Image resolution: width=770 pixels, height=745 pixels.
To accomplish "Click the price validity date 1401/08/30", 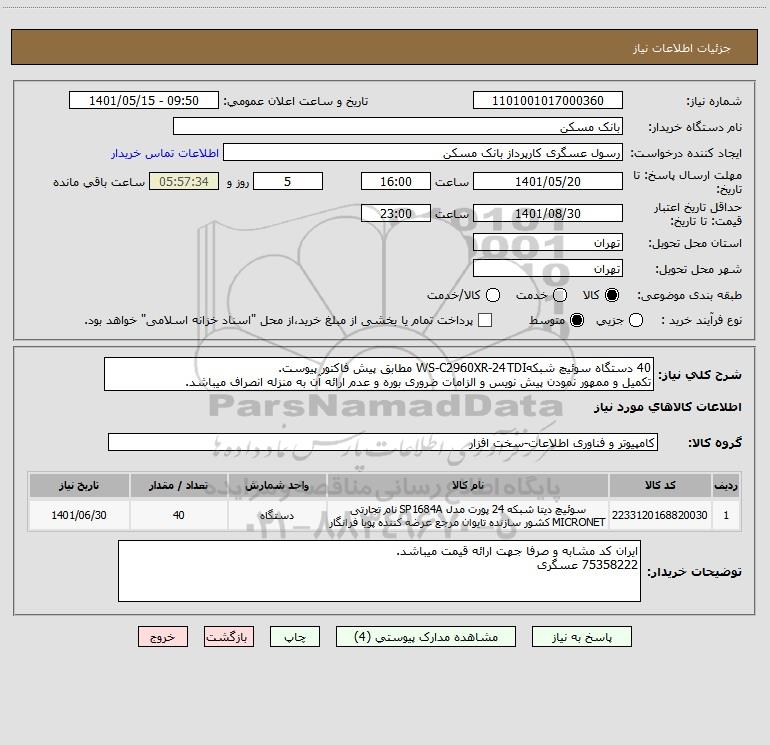I will coord(548,213).
